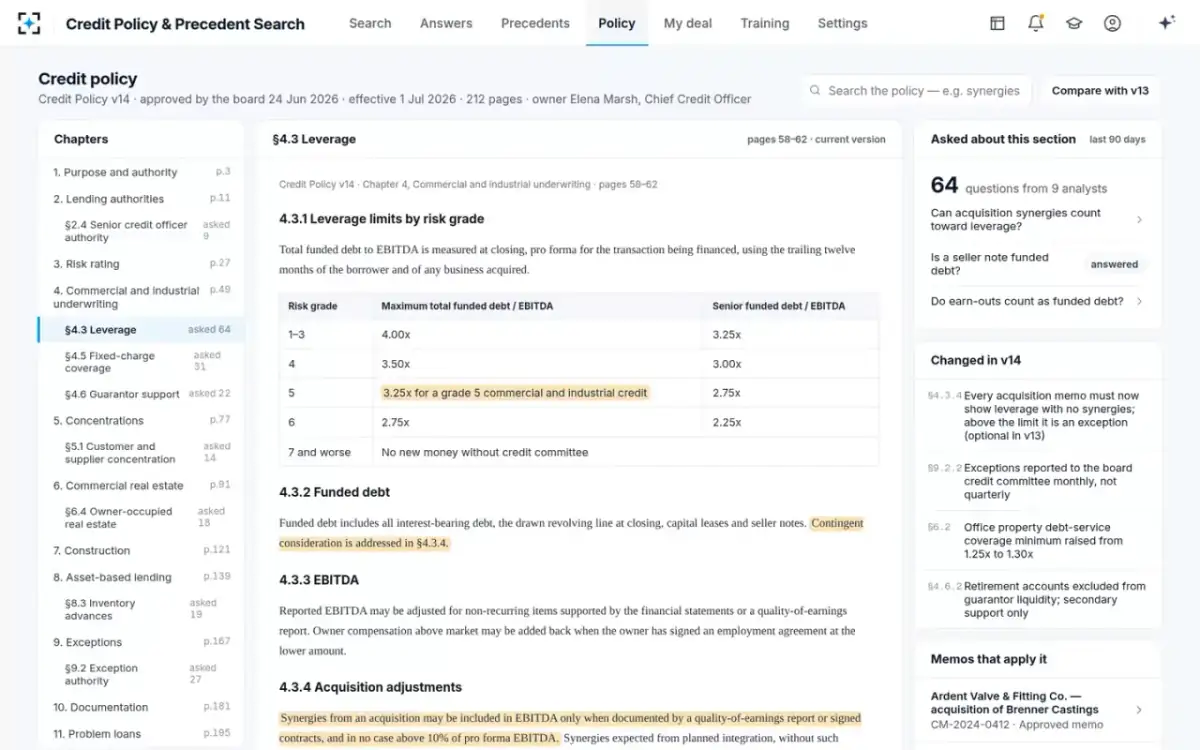
Task: Click 'last 90 days' label
Action: click(x=1118, y=140)
